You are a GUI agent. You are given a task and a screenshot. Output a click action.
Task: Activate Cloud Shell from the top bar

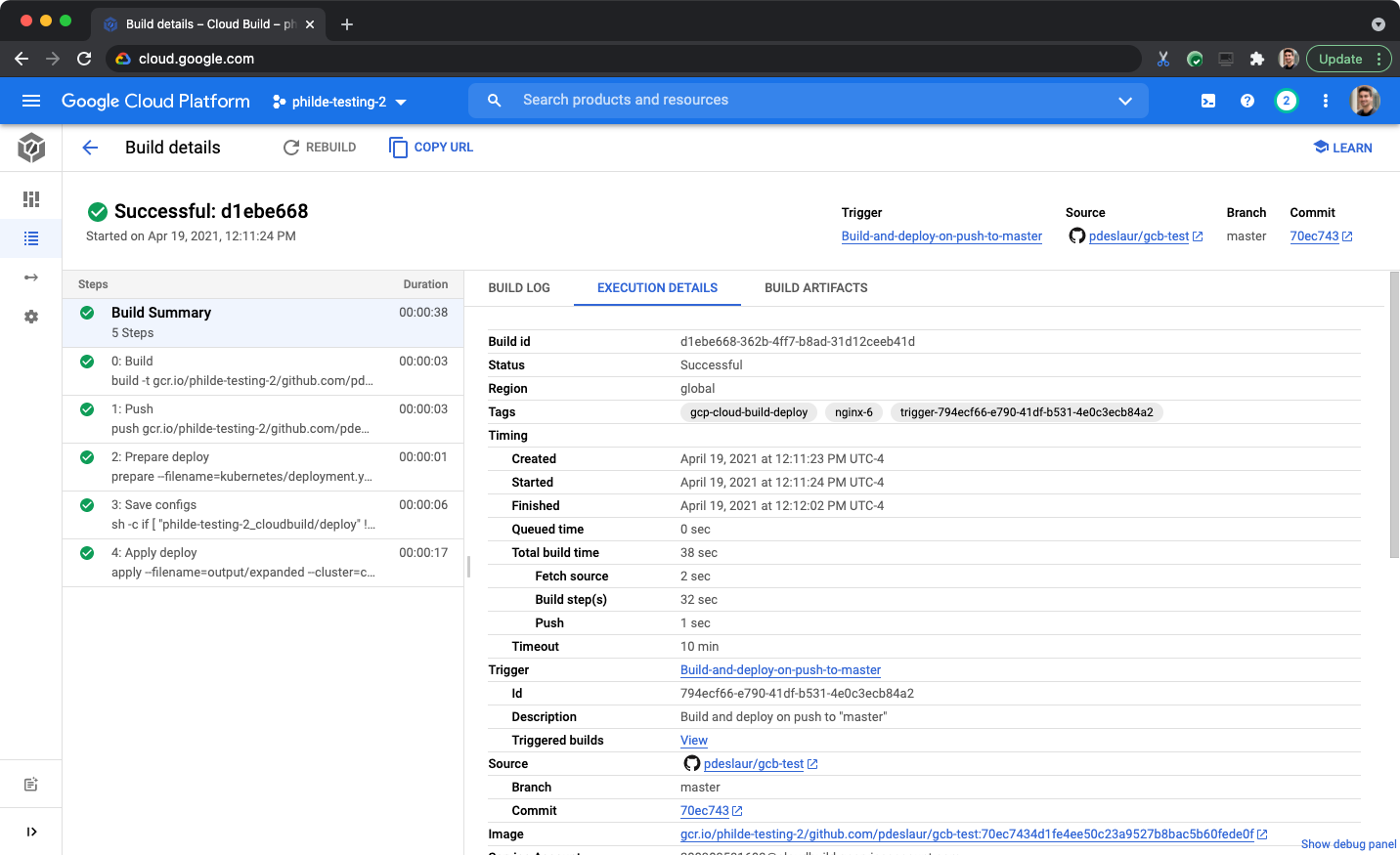1208,101
